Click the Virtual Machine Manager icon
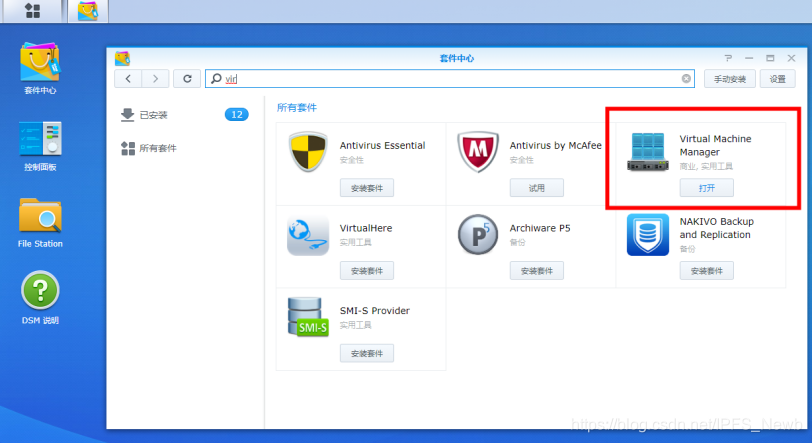Screen dimensions: 812x443 tap(647, 151)
